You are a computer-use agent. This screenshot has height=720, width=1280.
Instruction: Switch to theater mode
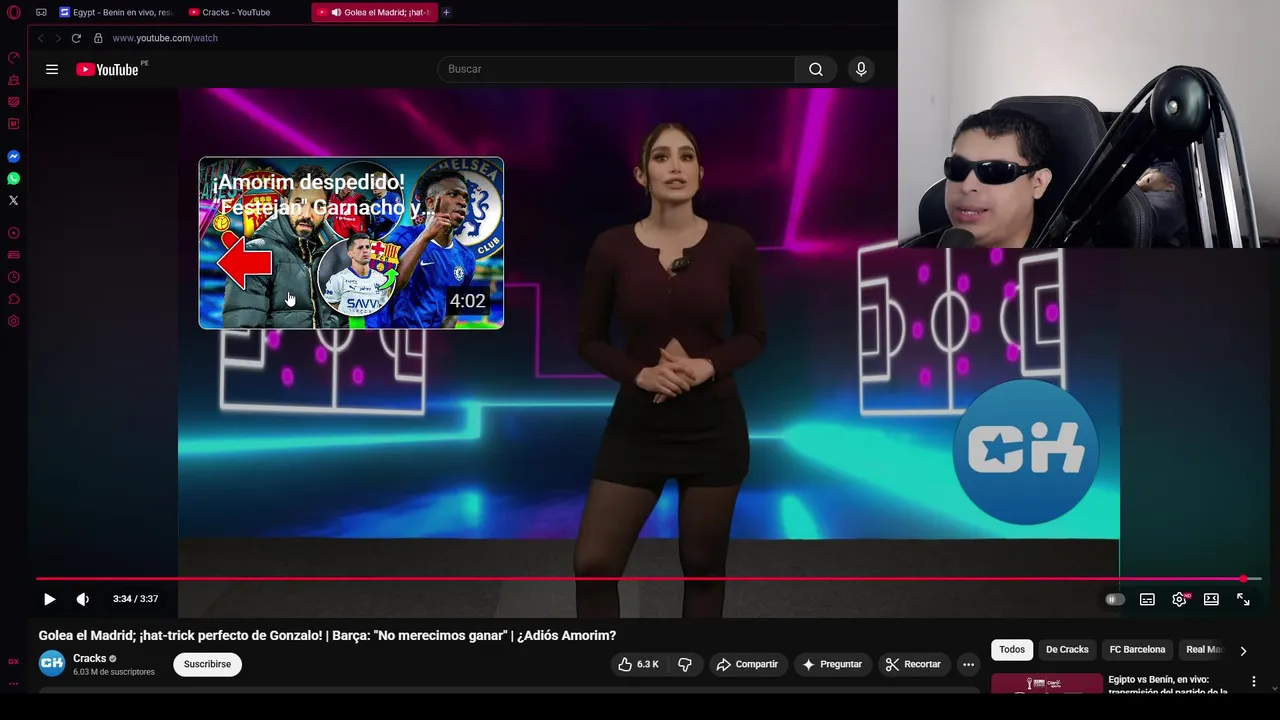pyautogui.click(x=1211, y=599)
